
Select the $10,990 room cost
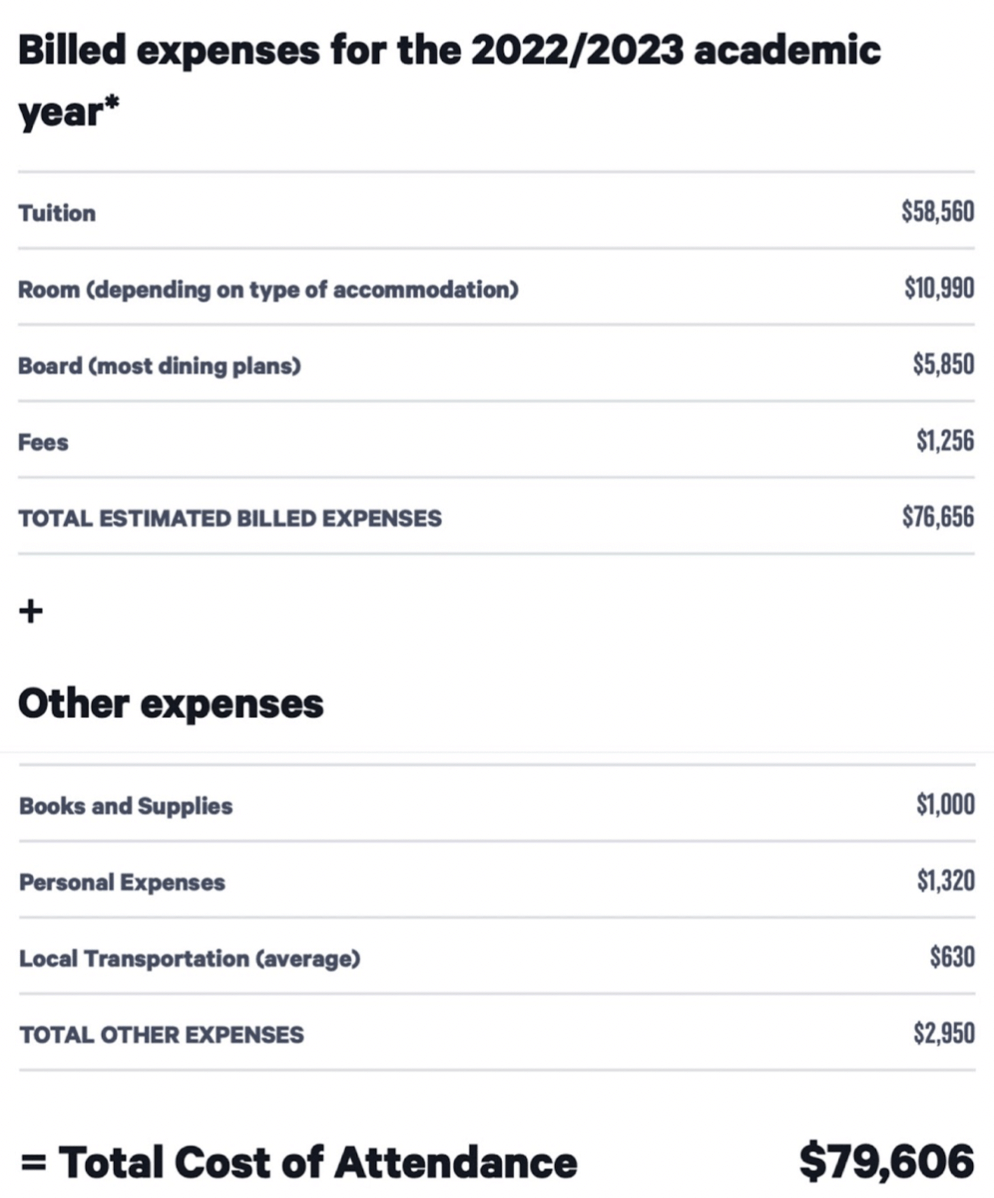pyautogui.click(x=939, y=288)
